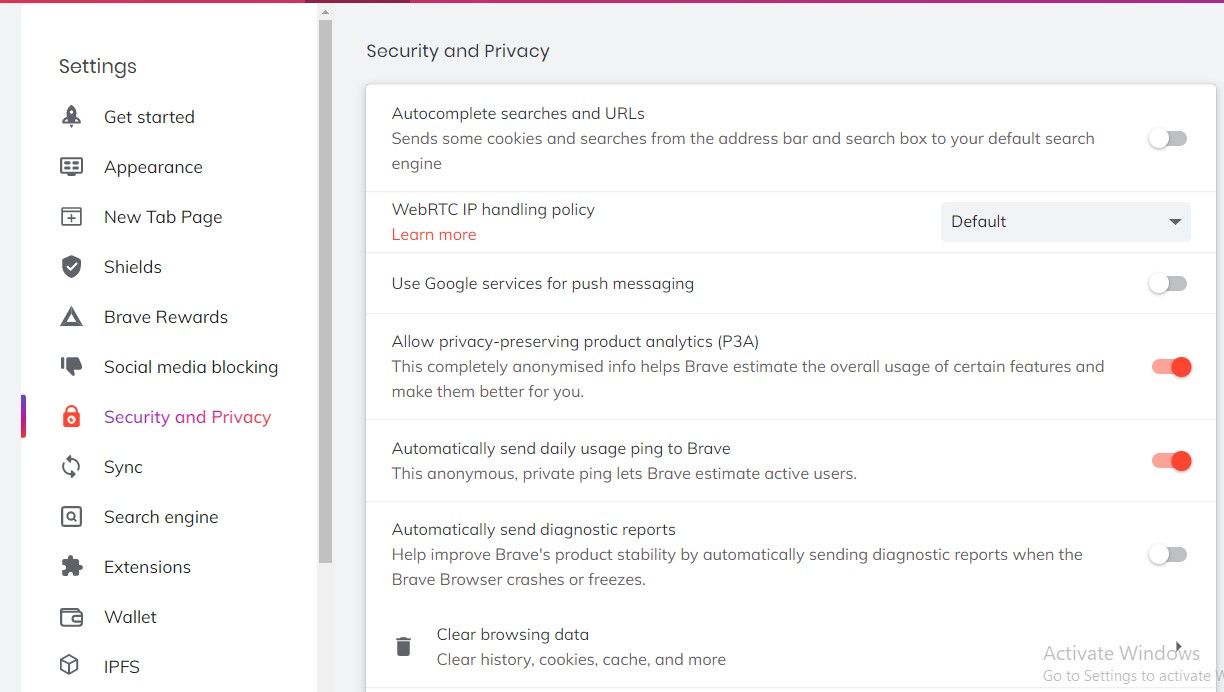
Task: Expand Clear browsing data arrow
Action: [x=1179, y=646]
